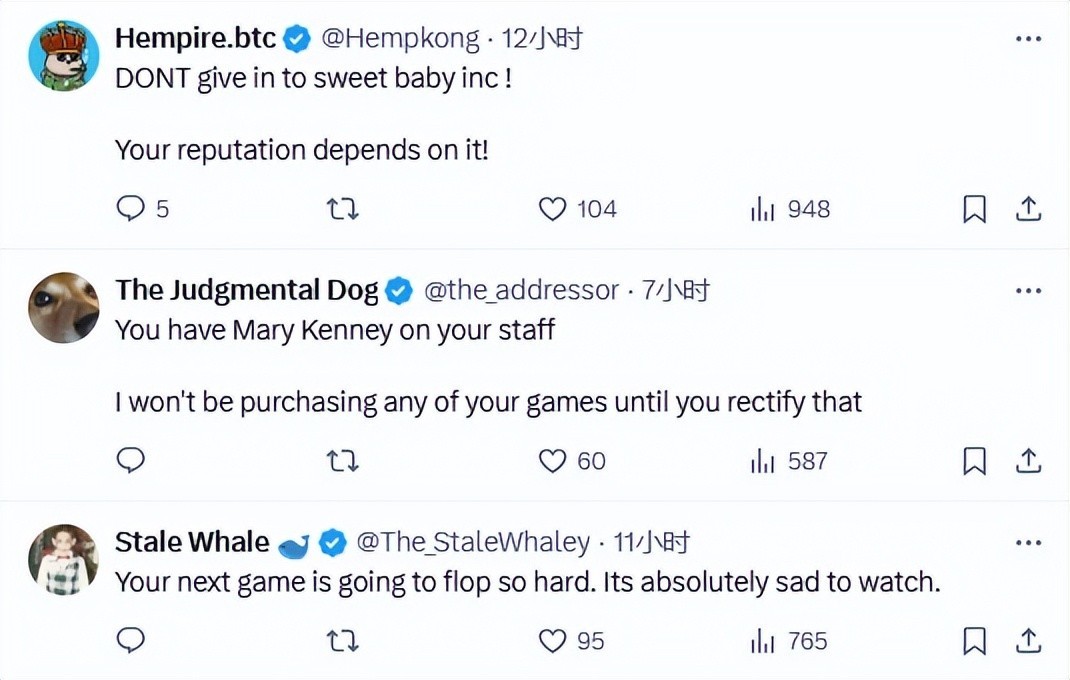Open more options for Stale Whale tweet
The height and width of the screenshot is (680, 1070).
pyautogui.click(x=1029, y=543)
